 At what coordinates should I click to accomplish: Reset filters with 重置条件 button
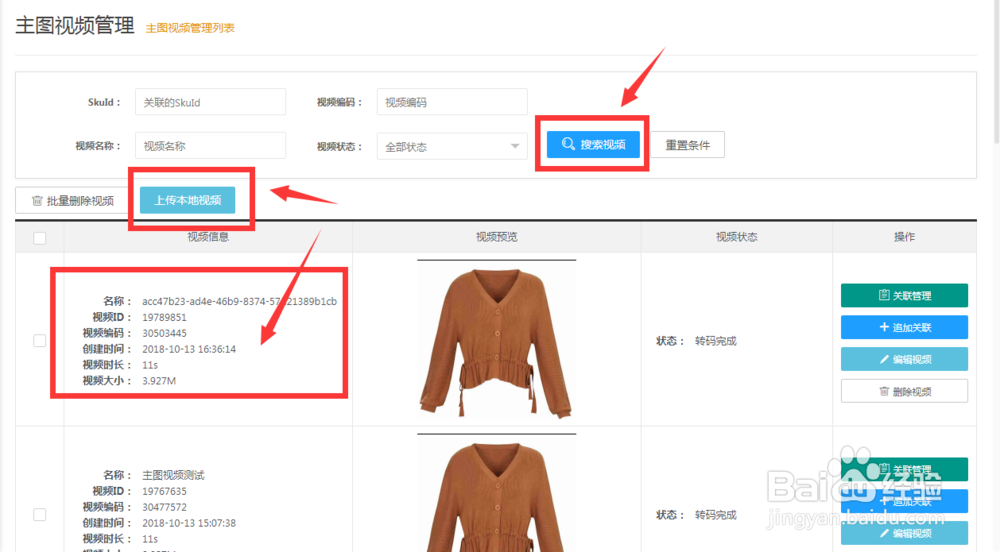coord(688,145)
